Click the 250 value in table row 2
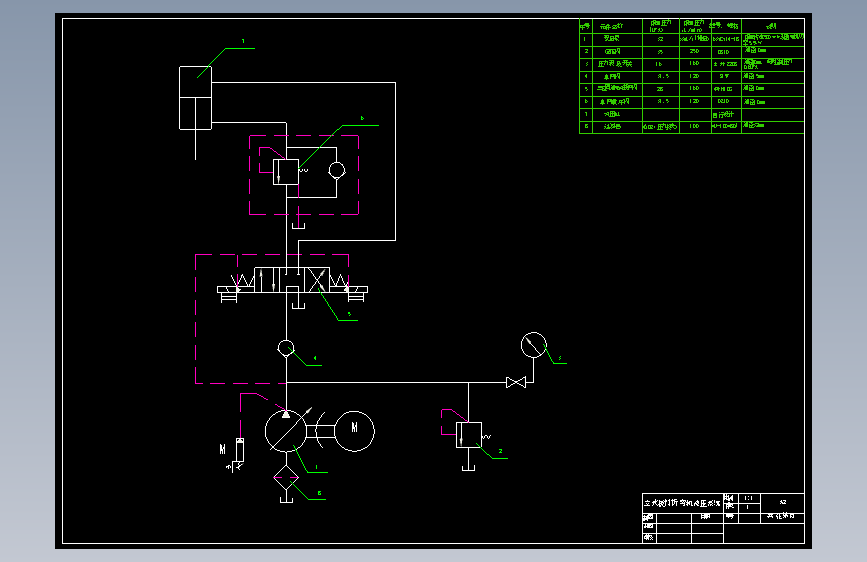The height and width of the screenshot is (562, 867). point(694,51)
